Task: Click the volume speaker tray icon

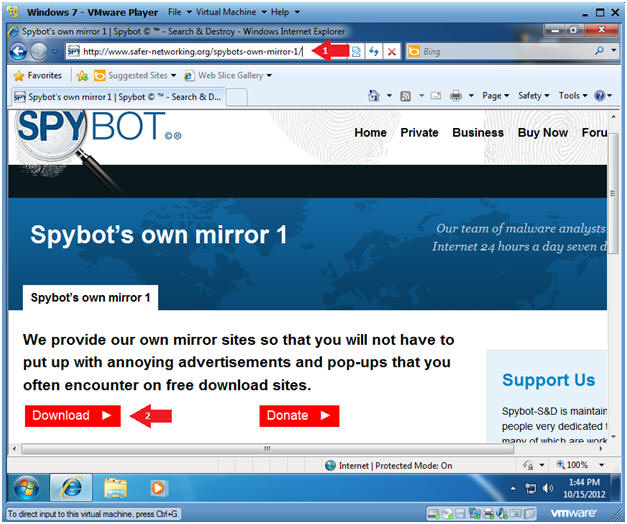Action: coord(547,488)
